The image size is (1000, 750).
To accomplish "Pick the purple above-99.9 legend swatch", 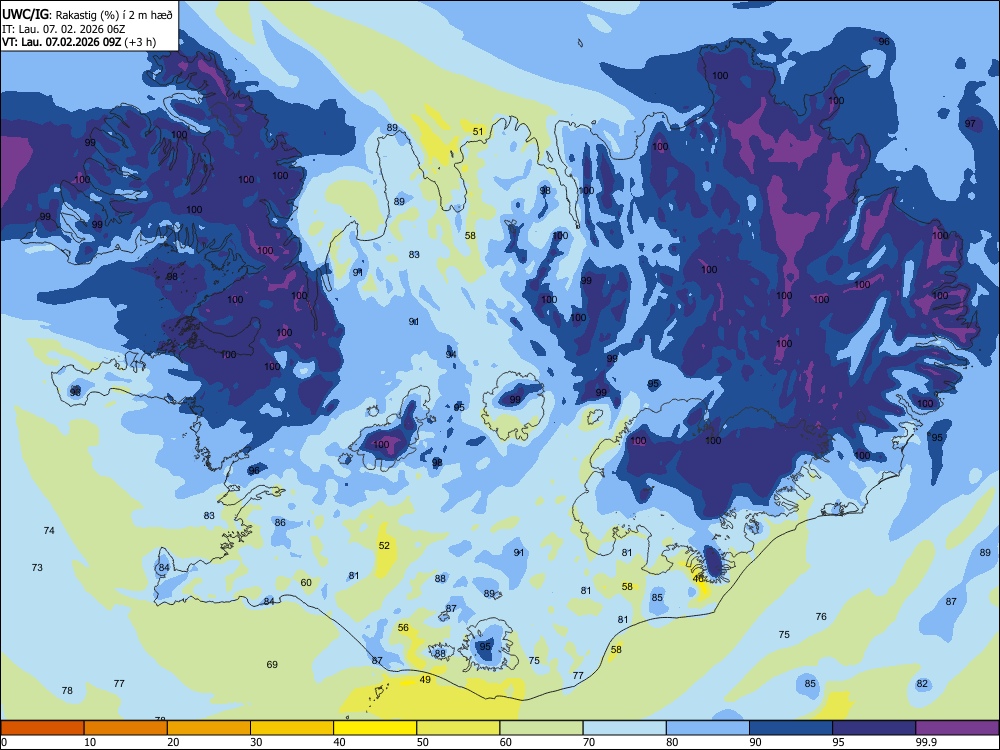I will [x=957, y=728].
